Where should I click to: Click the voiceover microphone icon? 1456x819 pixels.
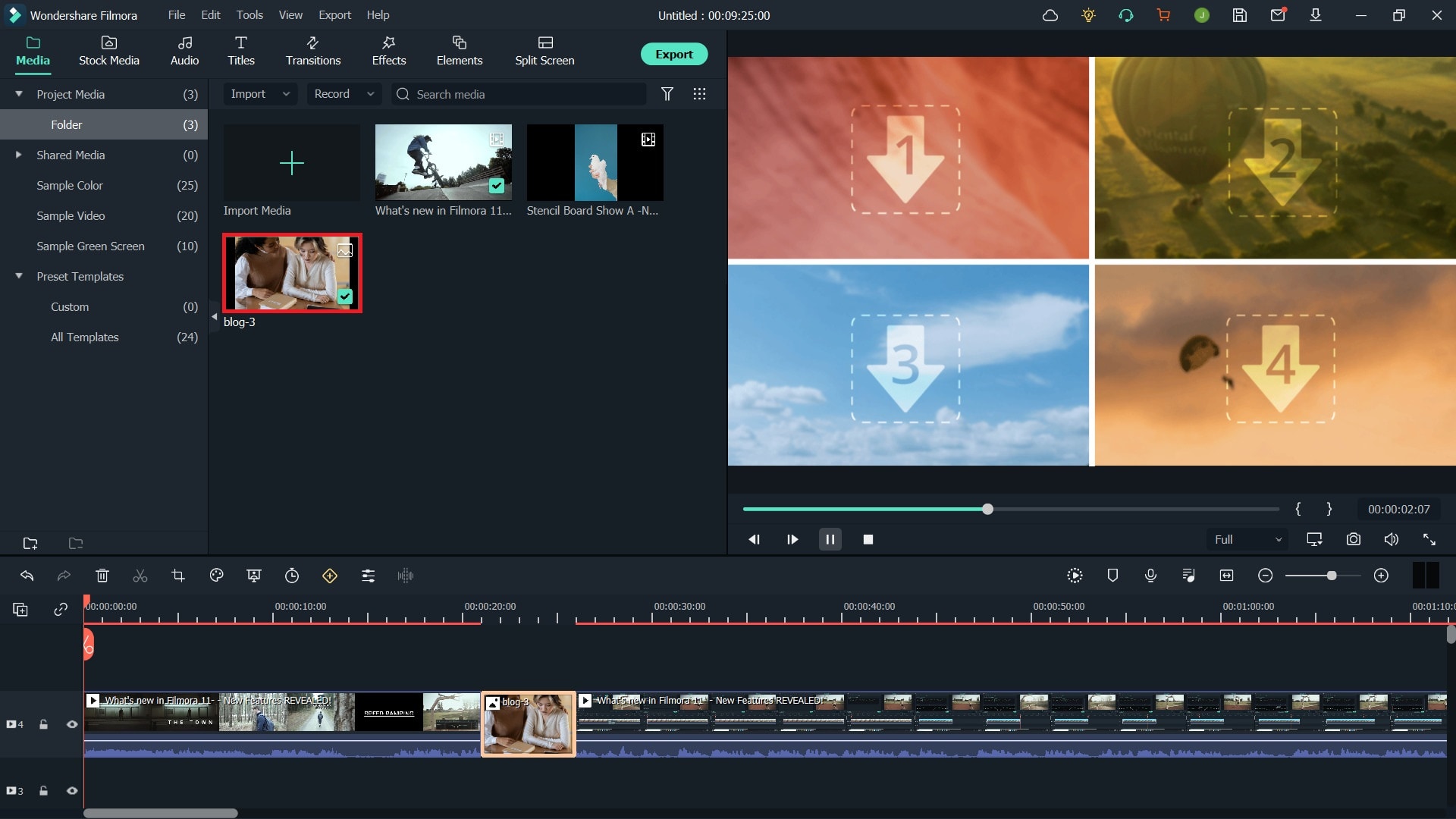pos(1150,576)
